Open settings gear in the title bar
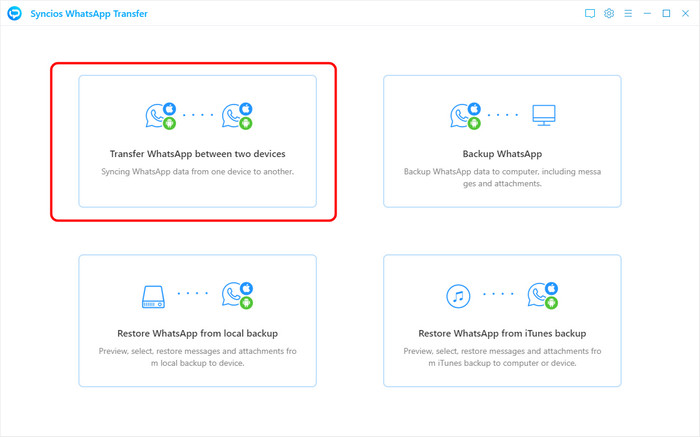Image resolution: width=700 pixels, height=437 pixels. click(609, 13)
